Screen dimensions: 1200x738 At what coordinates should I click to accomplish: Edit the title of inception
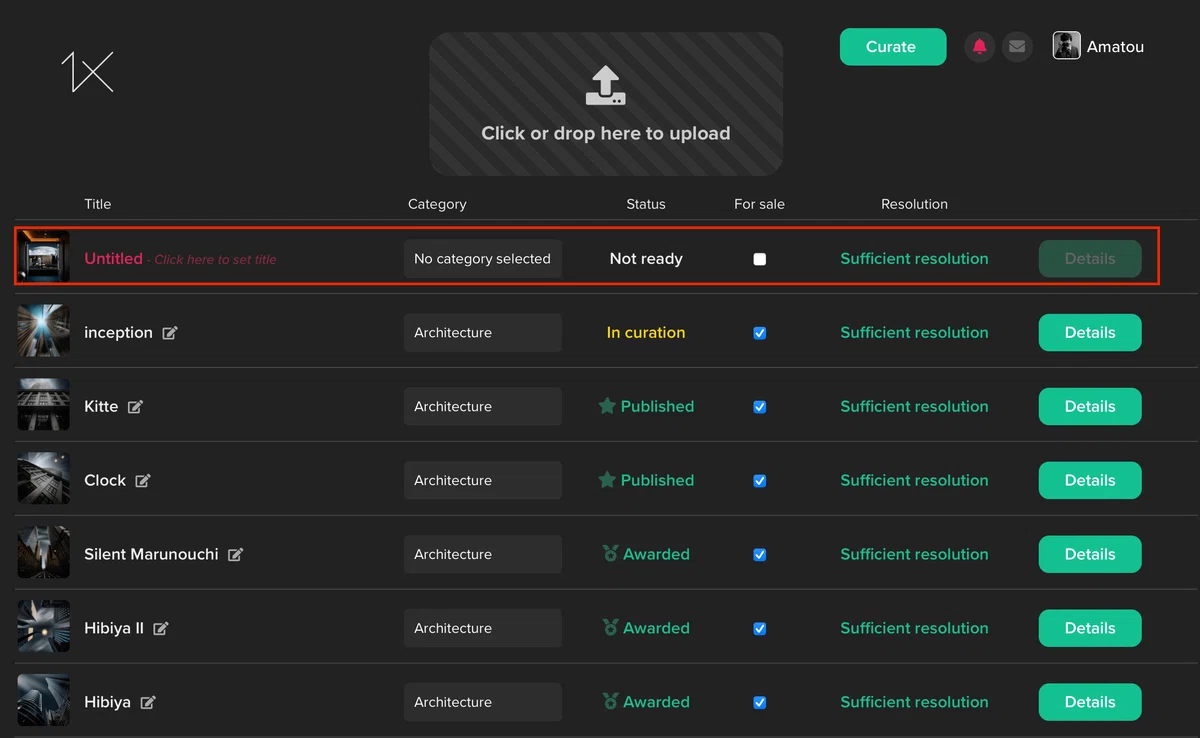tap(170, 333)
